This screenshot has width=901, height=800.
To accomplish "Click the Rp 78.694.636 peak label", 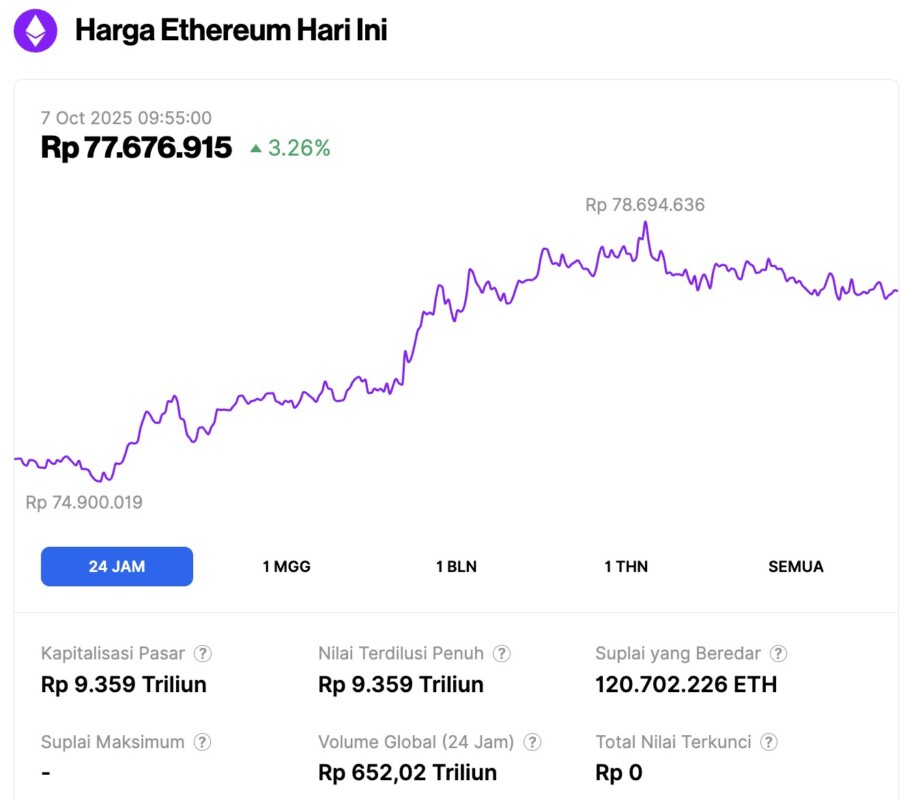I will coord(645,205).
